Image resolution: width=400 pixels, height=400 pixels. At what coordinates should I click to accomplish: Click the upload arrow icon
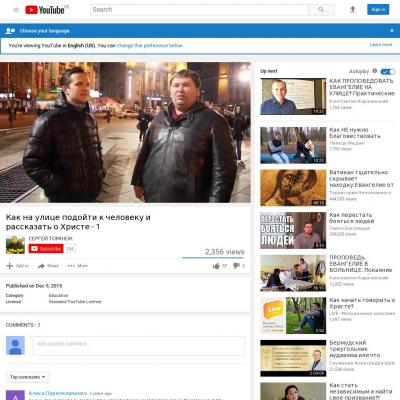point(353,10)
